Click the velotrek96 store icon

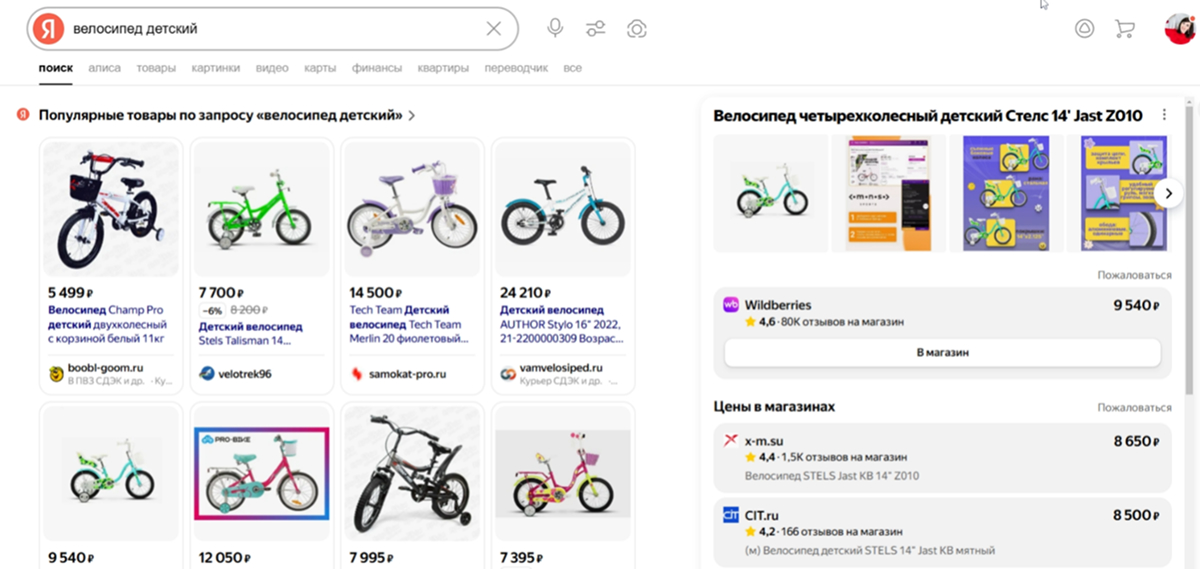click(x=207, y=374)
